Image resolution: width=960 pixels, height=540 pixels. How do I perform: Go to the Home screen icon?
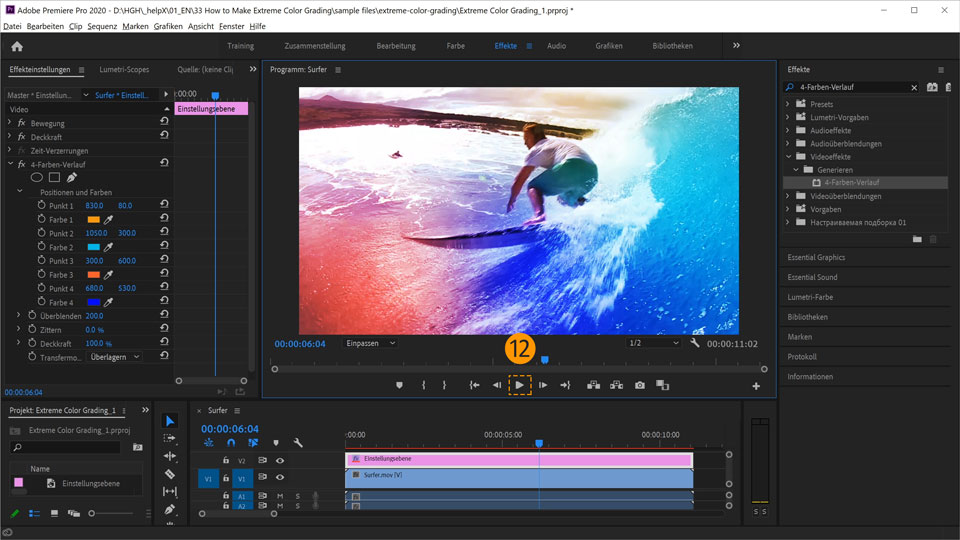point(17,47)
